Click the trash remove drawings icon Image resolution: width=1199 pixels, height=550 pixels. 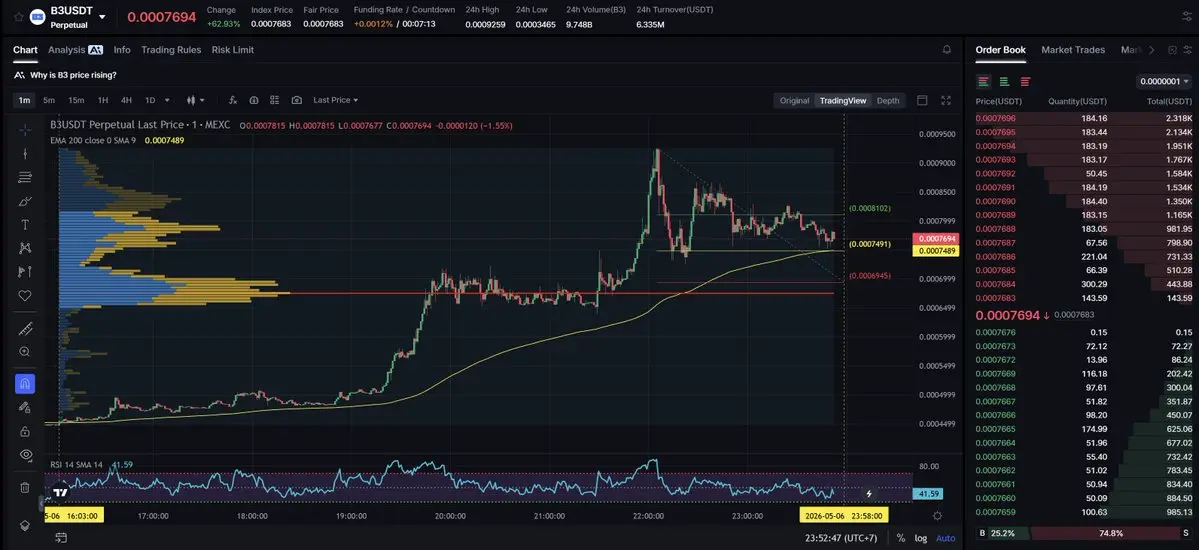[x=25, y=487]
